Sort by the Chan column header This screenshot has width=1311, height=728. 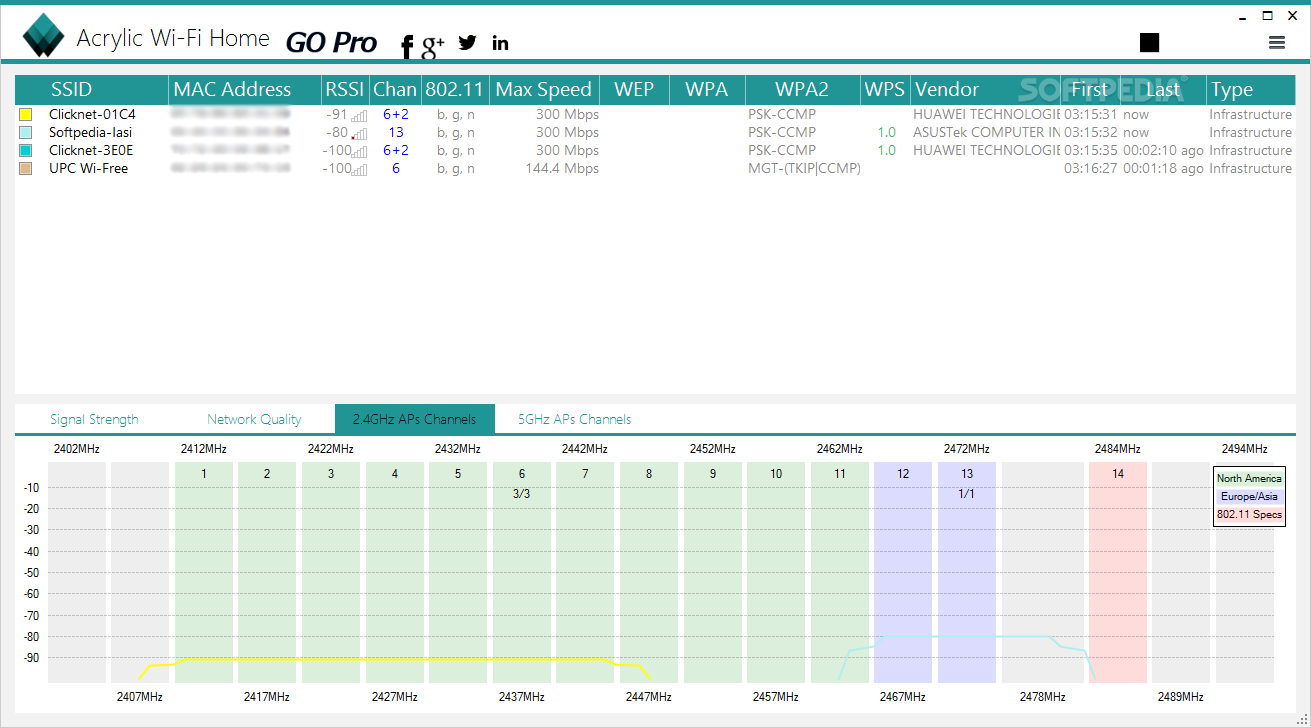point(395,89)
